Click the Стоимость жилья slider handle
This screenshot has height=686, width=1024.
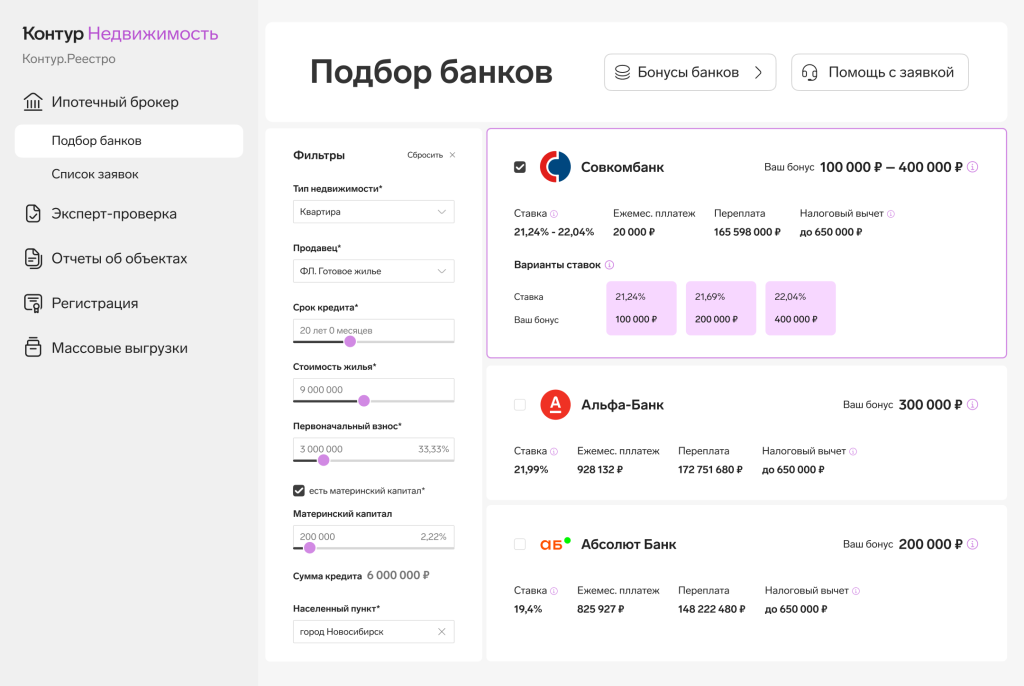click(364, 400)
